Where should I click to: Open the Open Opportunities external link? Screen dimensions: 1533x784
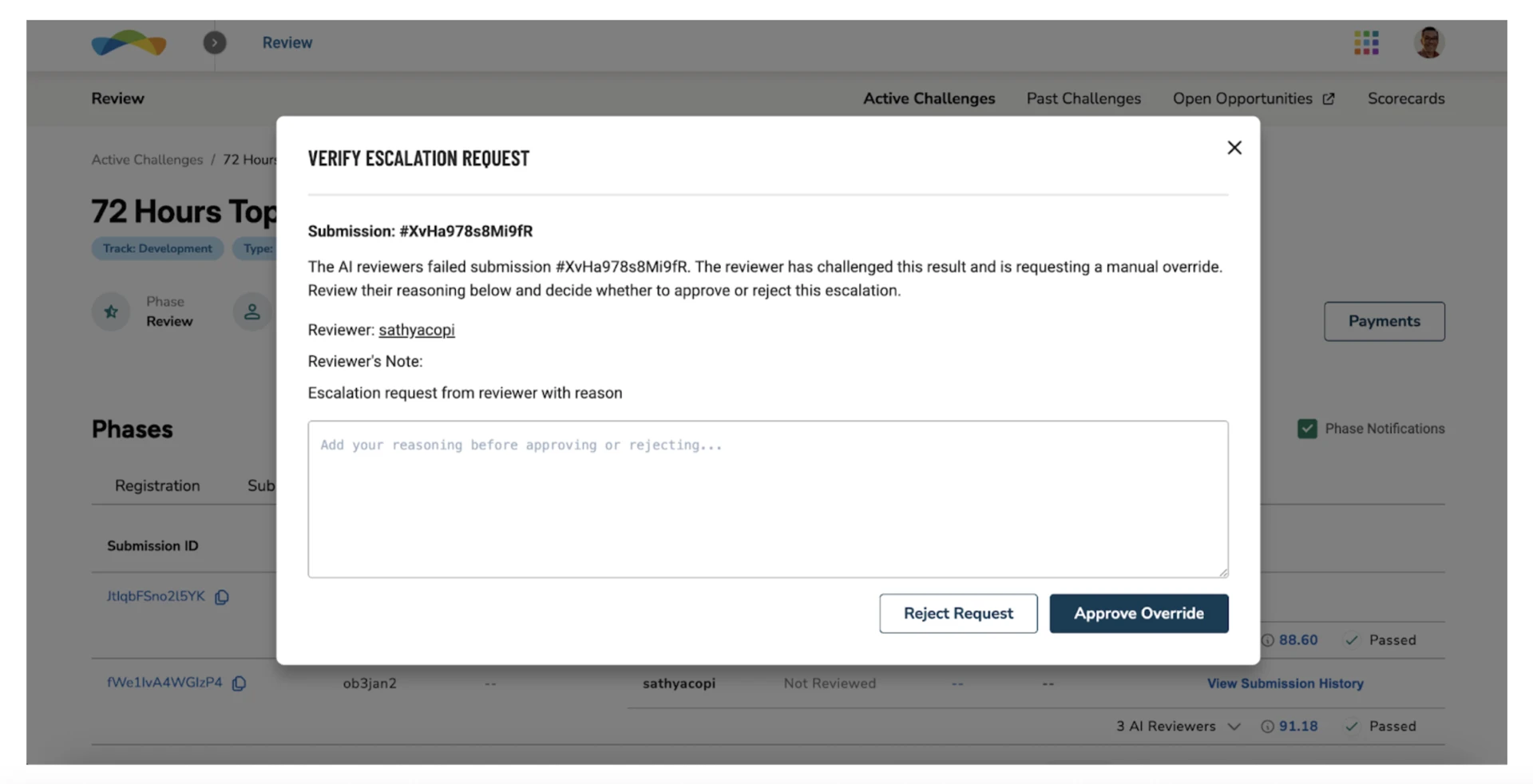(x=1253, y=98)
